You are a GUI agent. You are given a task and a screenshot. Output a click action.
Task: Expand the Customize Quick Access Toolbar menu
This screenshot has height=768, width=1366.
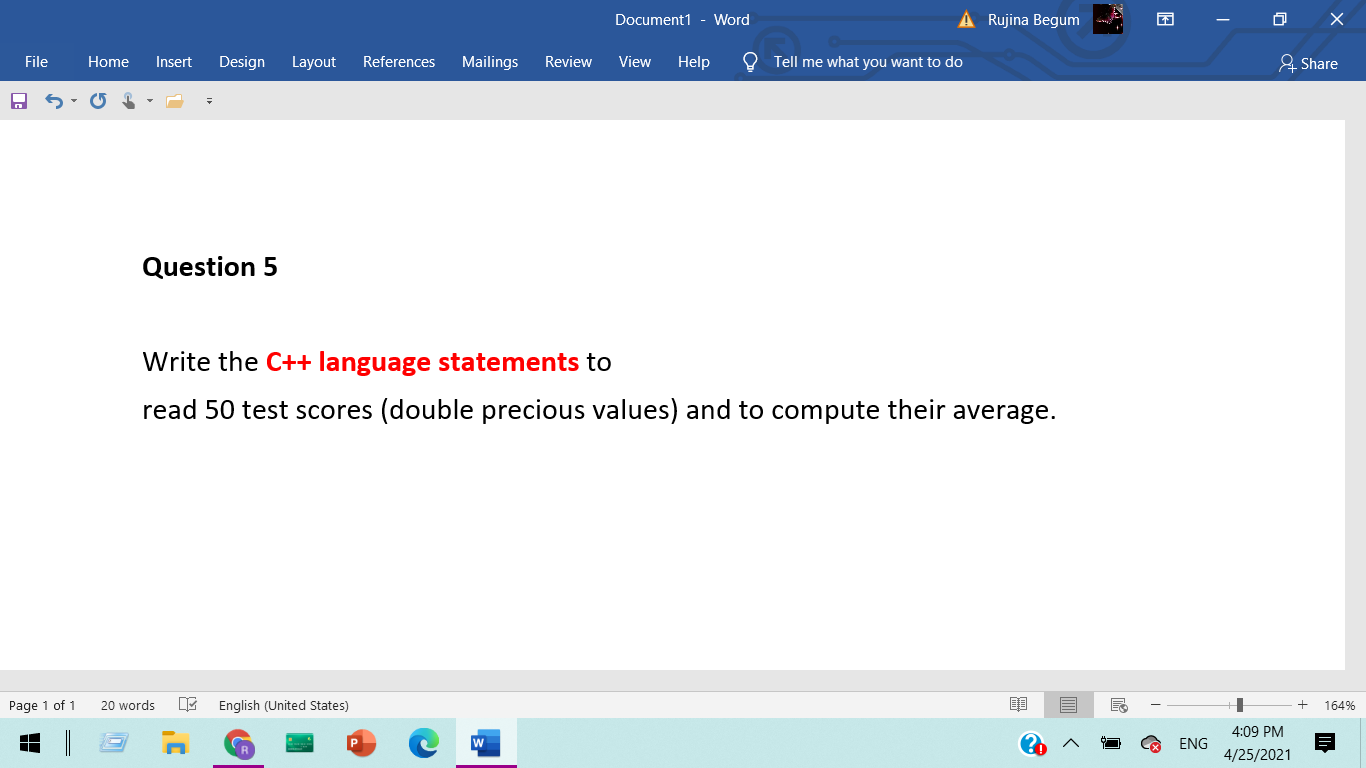click(209, 100)
